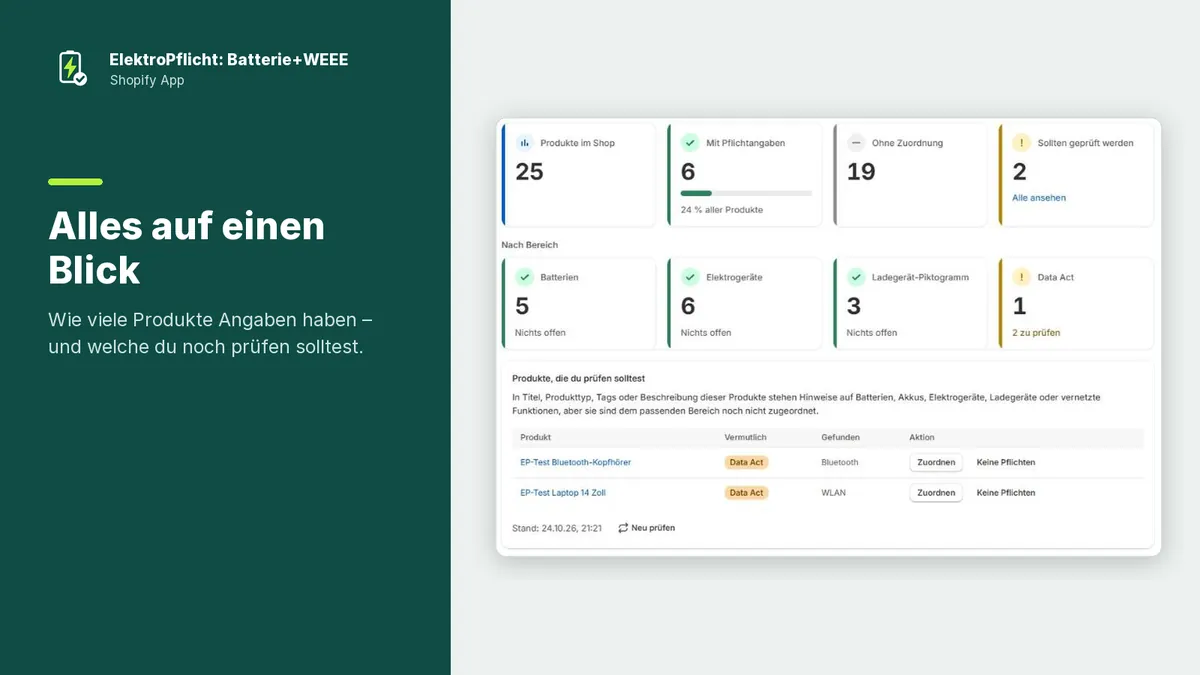Click the '2 zu prüfen' text in the Data Act card

(1036, 332)
